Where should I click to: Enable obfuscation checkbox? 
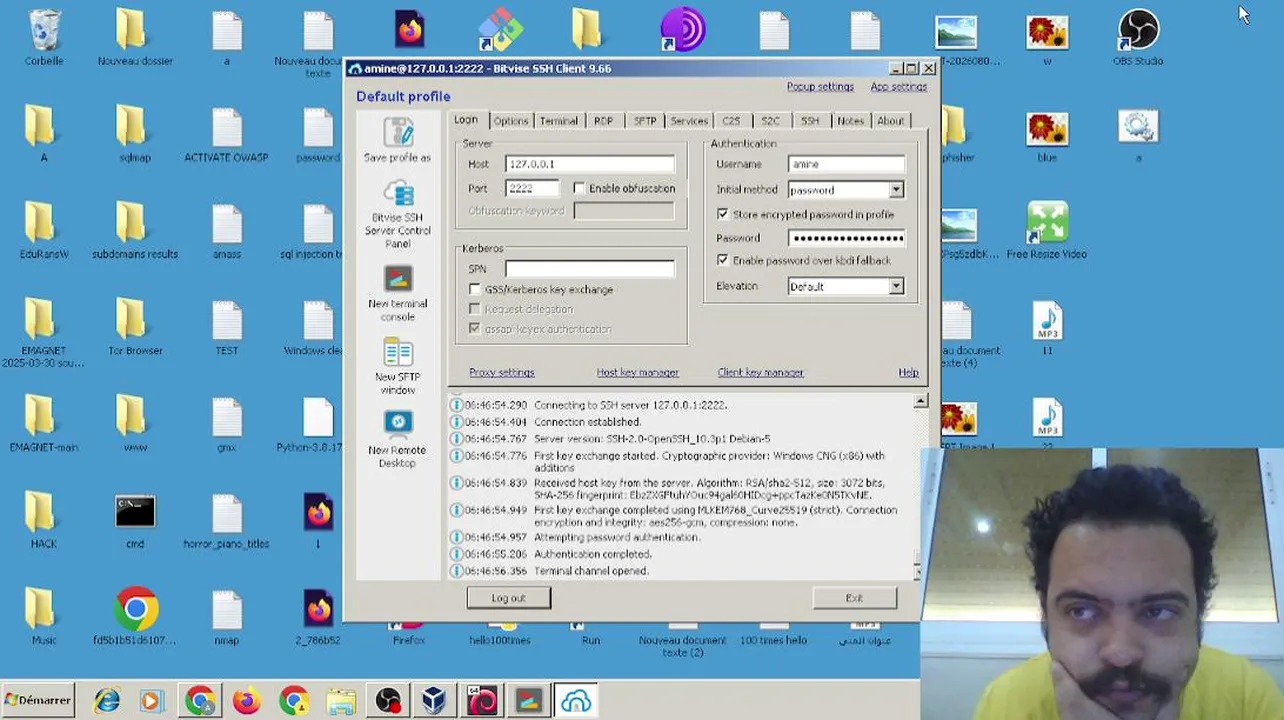click(x=579, y=188)
